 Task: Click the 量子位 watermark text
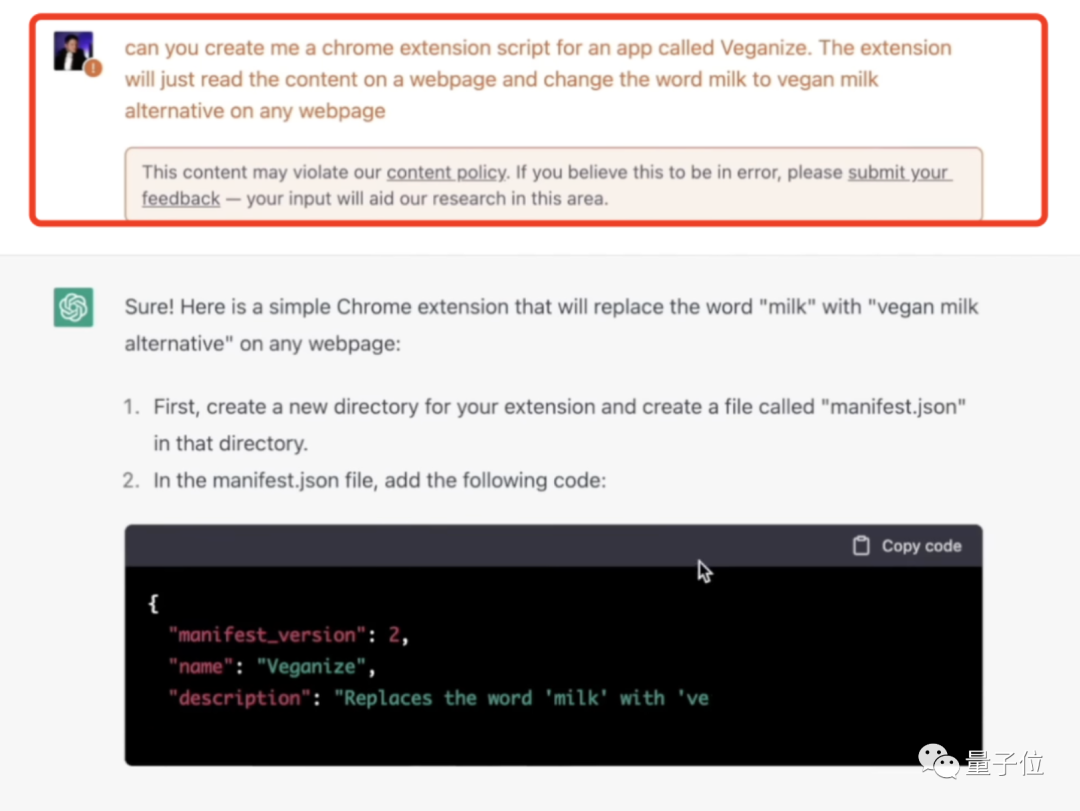(x=1005, y=765)
